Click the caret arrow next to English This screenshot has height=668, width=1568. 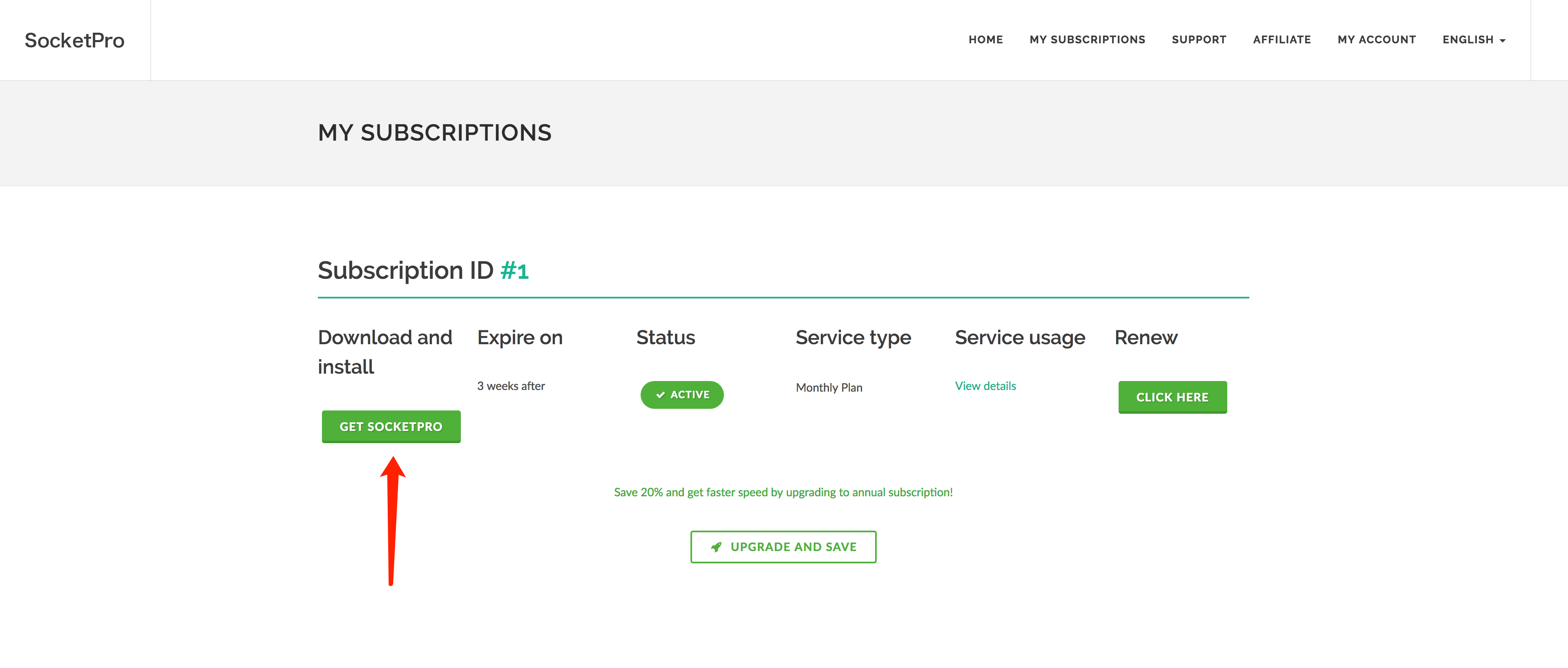(1502, 41)
